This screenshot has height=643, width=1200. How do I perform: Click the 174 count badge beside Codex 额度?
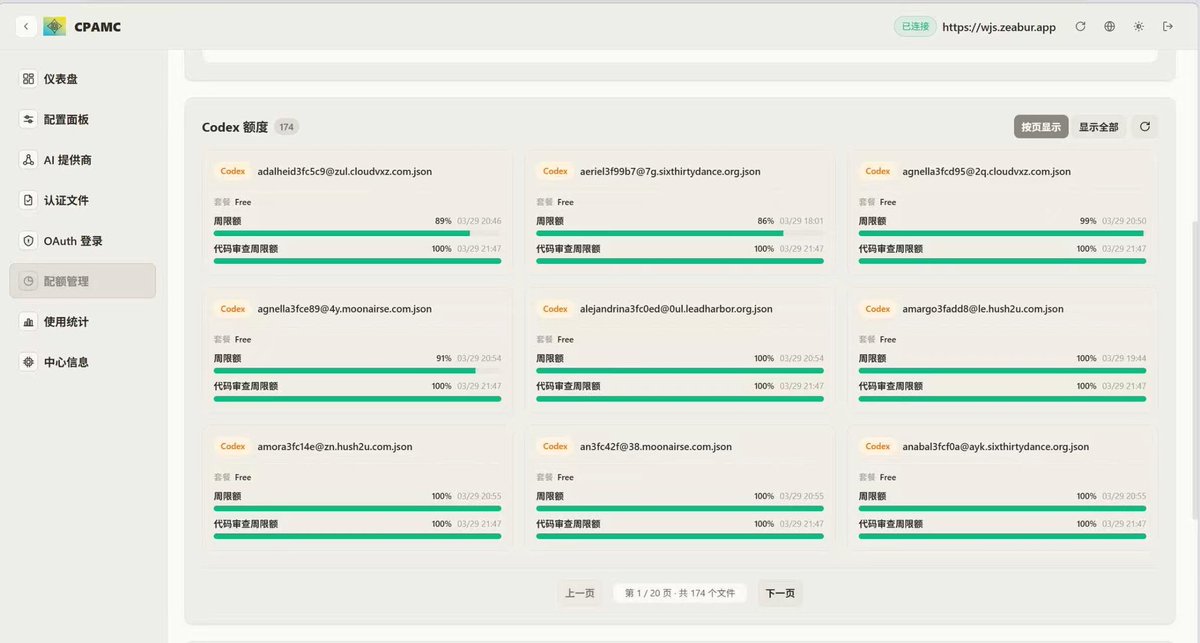coord(287,127)
